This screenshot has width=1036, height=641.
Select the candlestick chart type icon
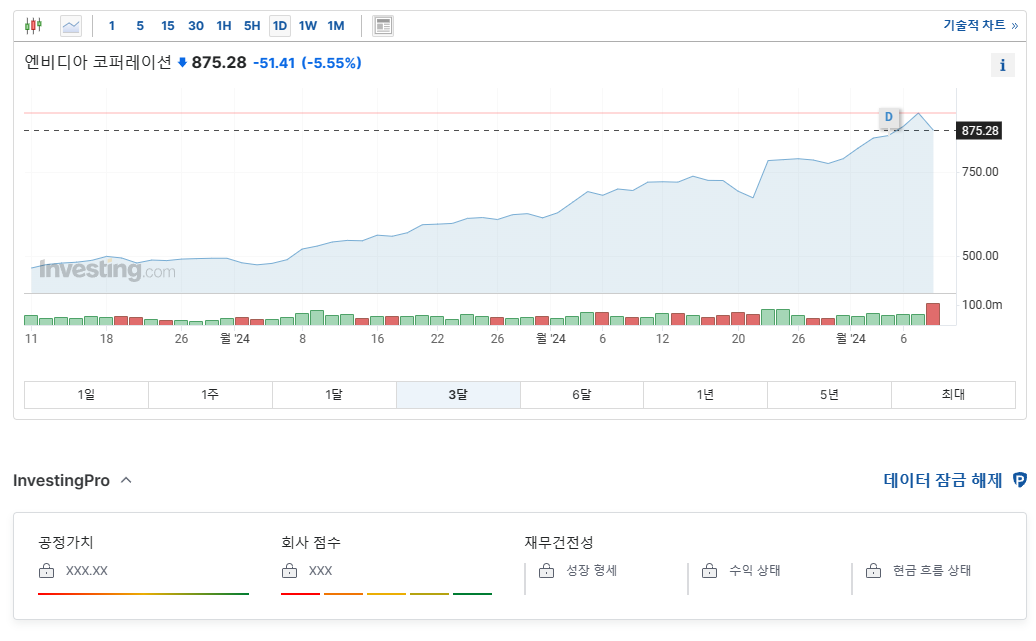point(34,24)
